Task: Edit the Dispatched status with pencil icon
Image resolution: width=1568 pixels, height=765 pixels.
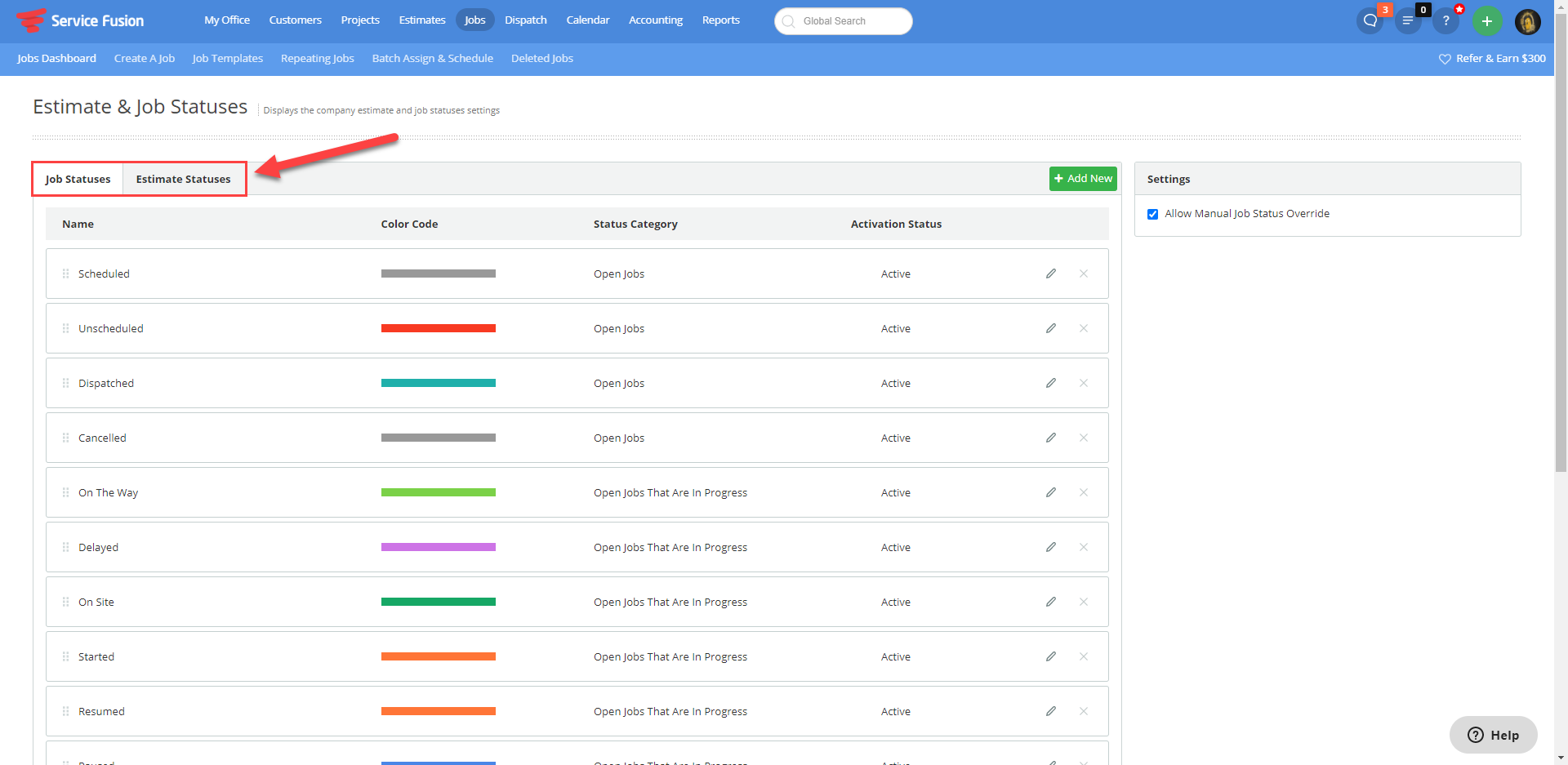Action: (1051, 383)
